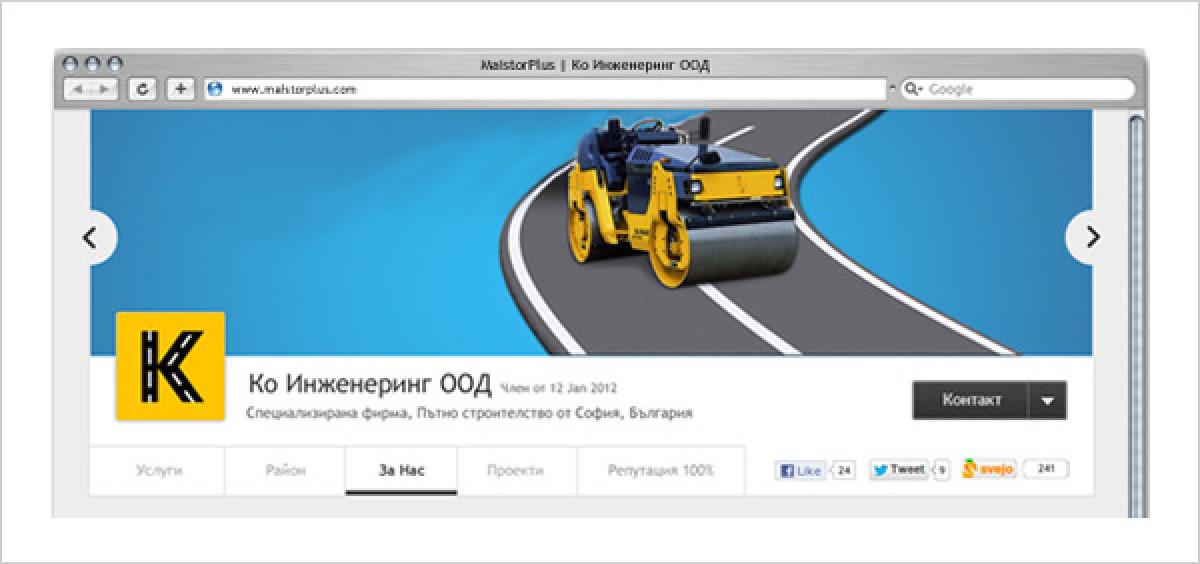1200x564 pixels.
Task: Expand the dropdown arrow beside Контакт
Action: pyautogui.click(x=1047, y=400)
